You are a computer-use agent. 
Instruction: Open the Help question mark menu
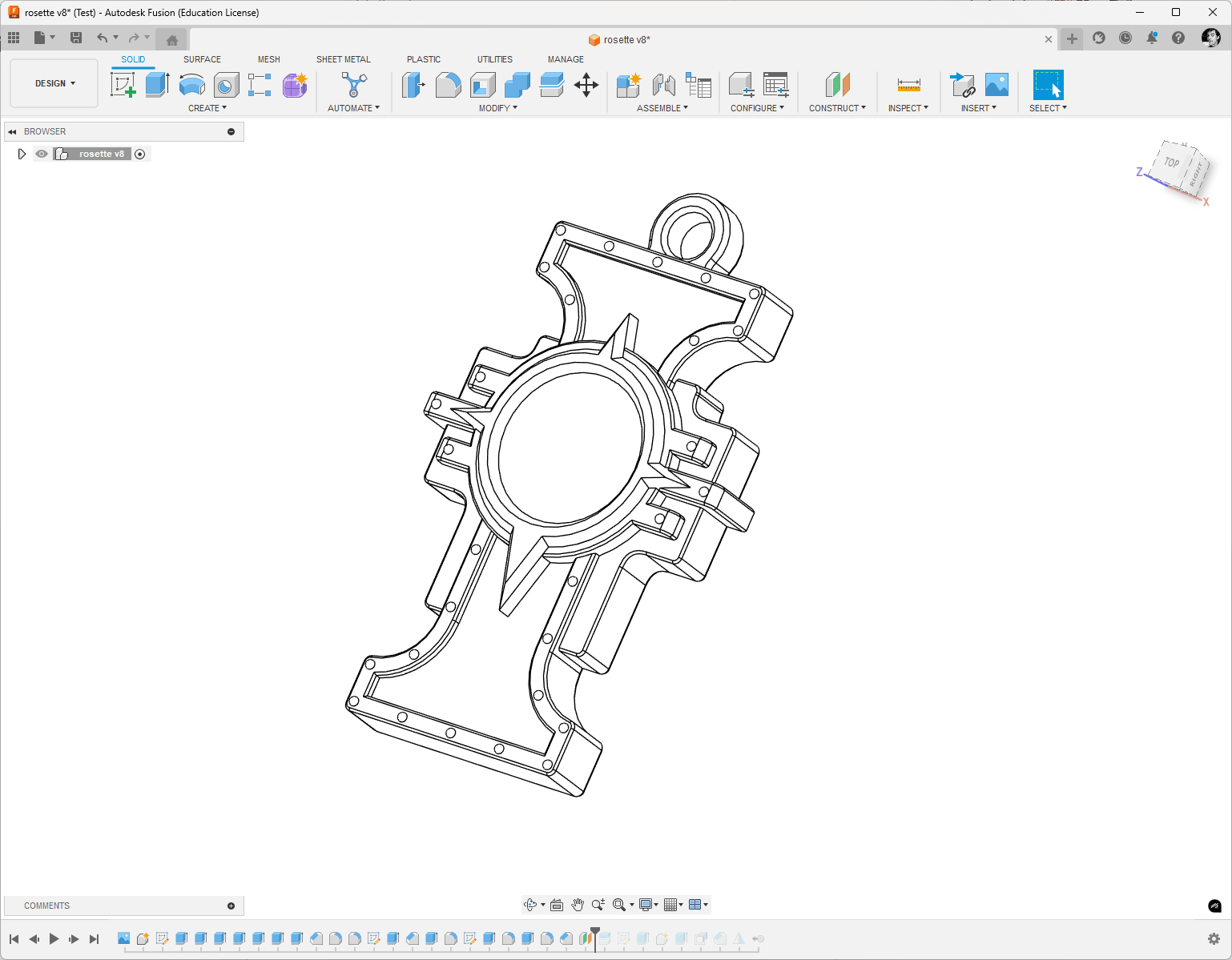(1178, 38)
